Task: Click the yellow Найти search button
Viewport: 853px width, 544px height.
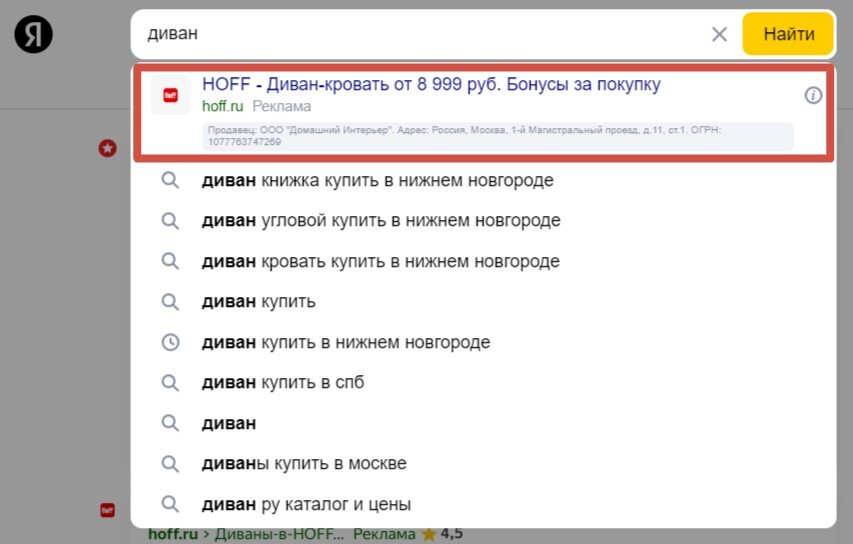Action: [788, 34]
